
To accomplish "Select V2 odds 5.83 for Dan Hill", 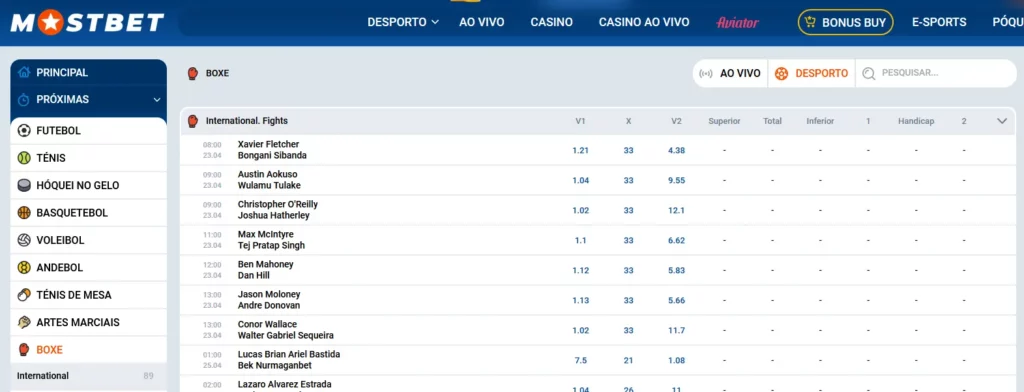I will (x=677, y=270).
